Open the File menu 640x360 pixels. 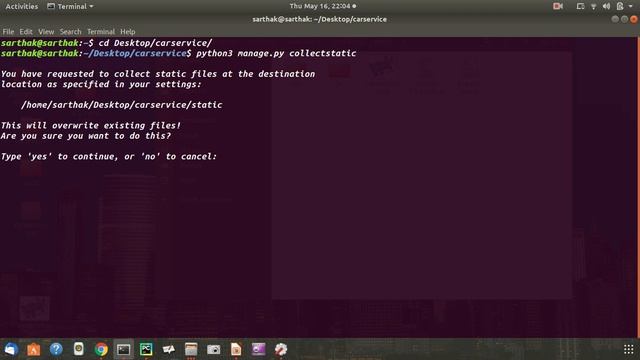pos(8,31)
